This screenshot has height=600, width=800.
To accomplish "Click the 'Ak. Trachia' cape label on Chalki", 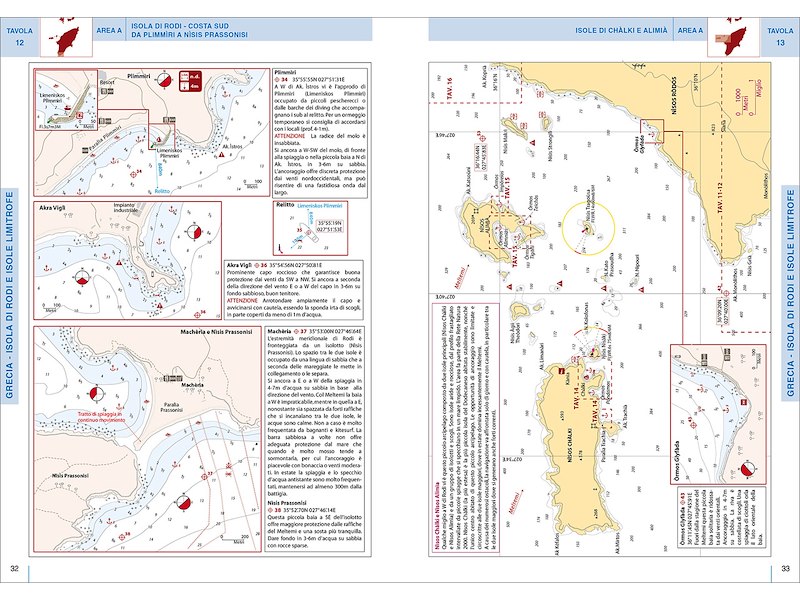I will click(625, 416).
